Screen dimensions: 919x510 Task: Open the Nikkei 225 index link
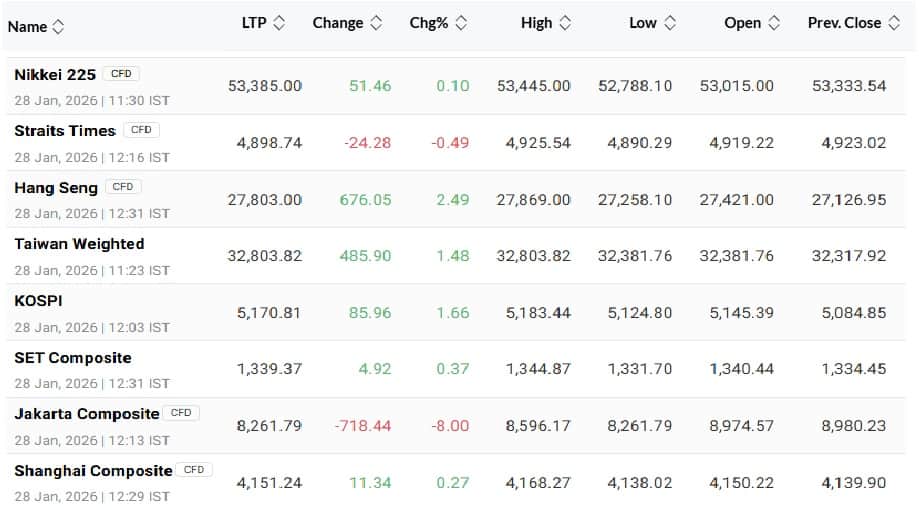[55, 75]
